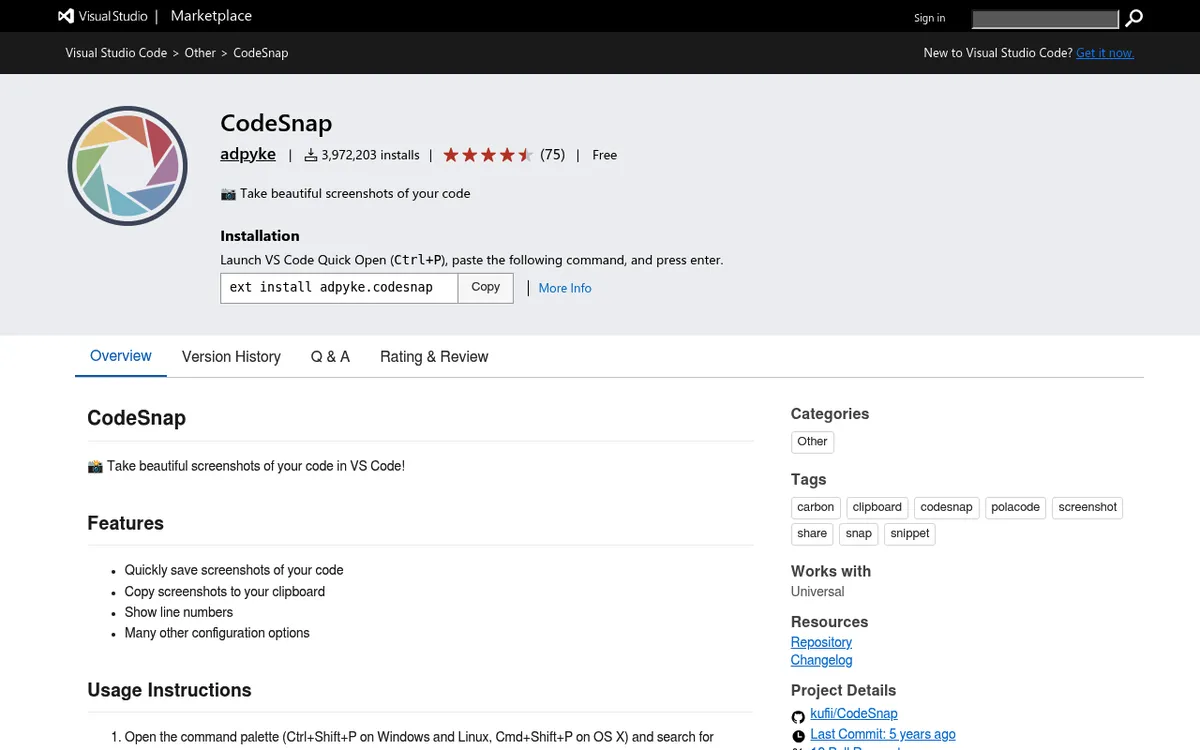The image size is (1200, 750).
Task: Click 'Show line numbers' bullet
Action: [x=179, y=612]
